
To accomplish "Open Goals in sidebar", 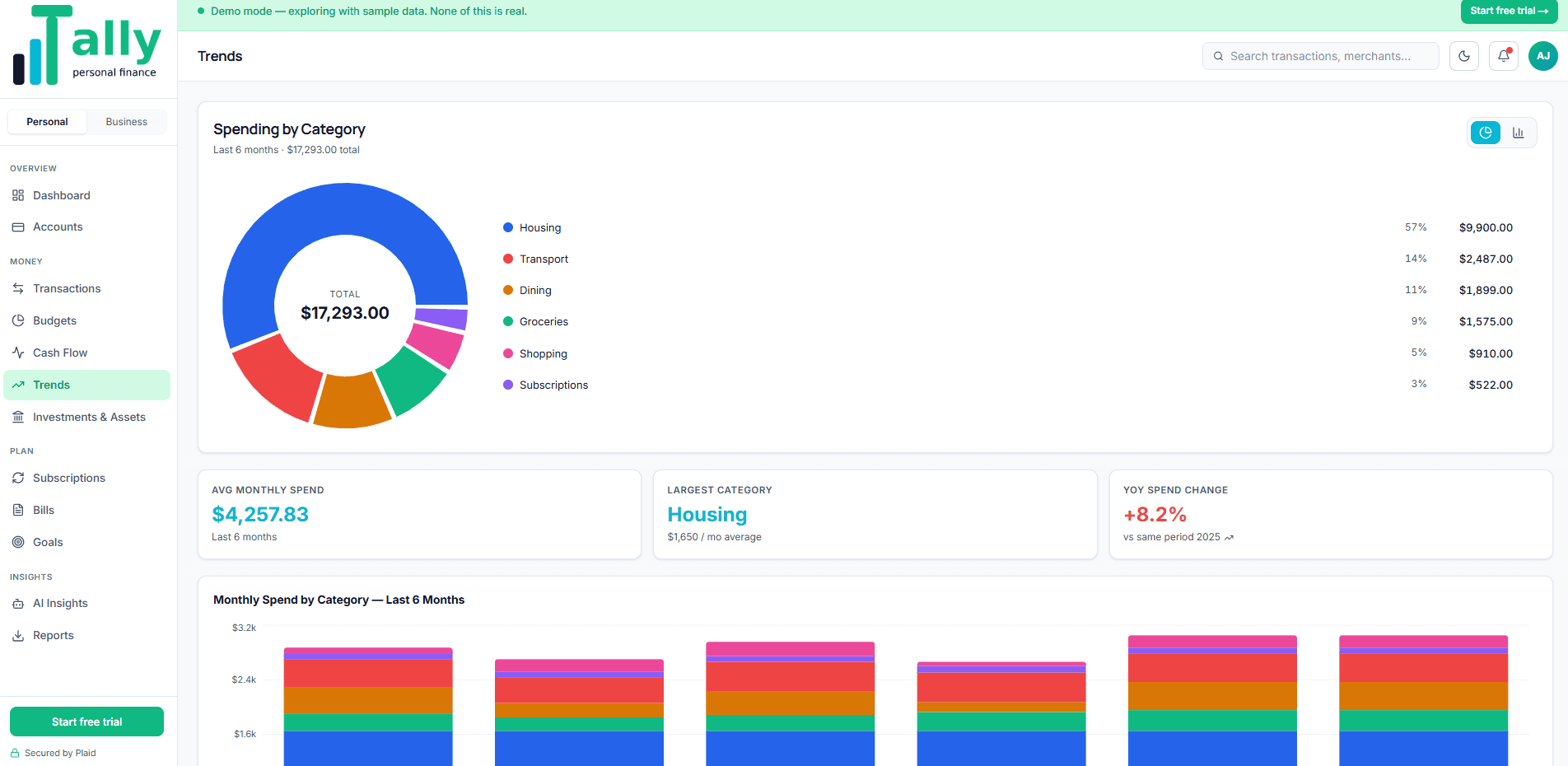I will tap(87, 542).
